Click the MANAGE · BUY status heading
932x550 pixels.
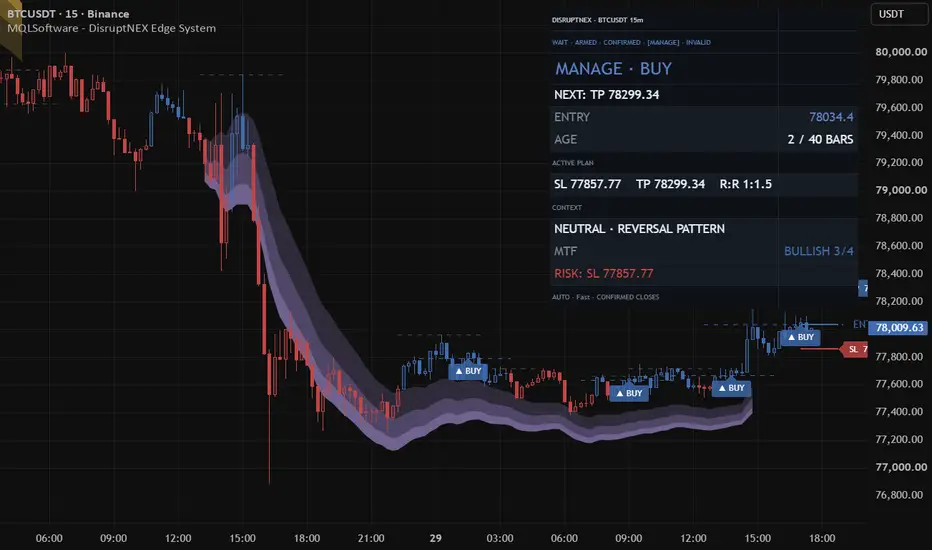click(x=613, y=69)
